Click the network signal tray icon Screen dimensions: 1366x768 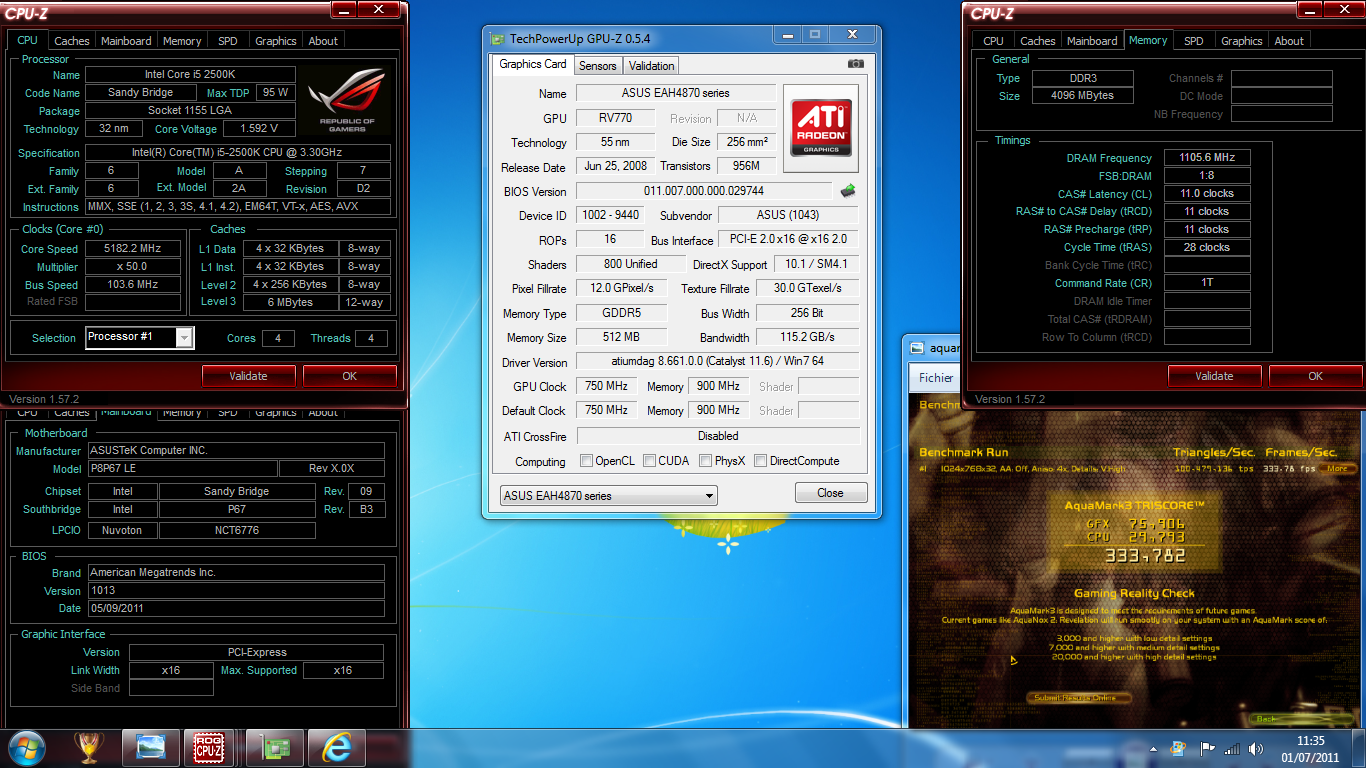[x=1232, y=748]
